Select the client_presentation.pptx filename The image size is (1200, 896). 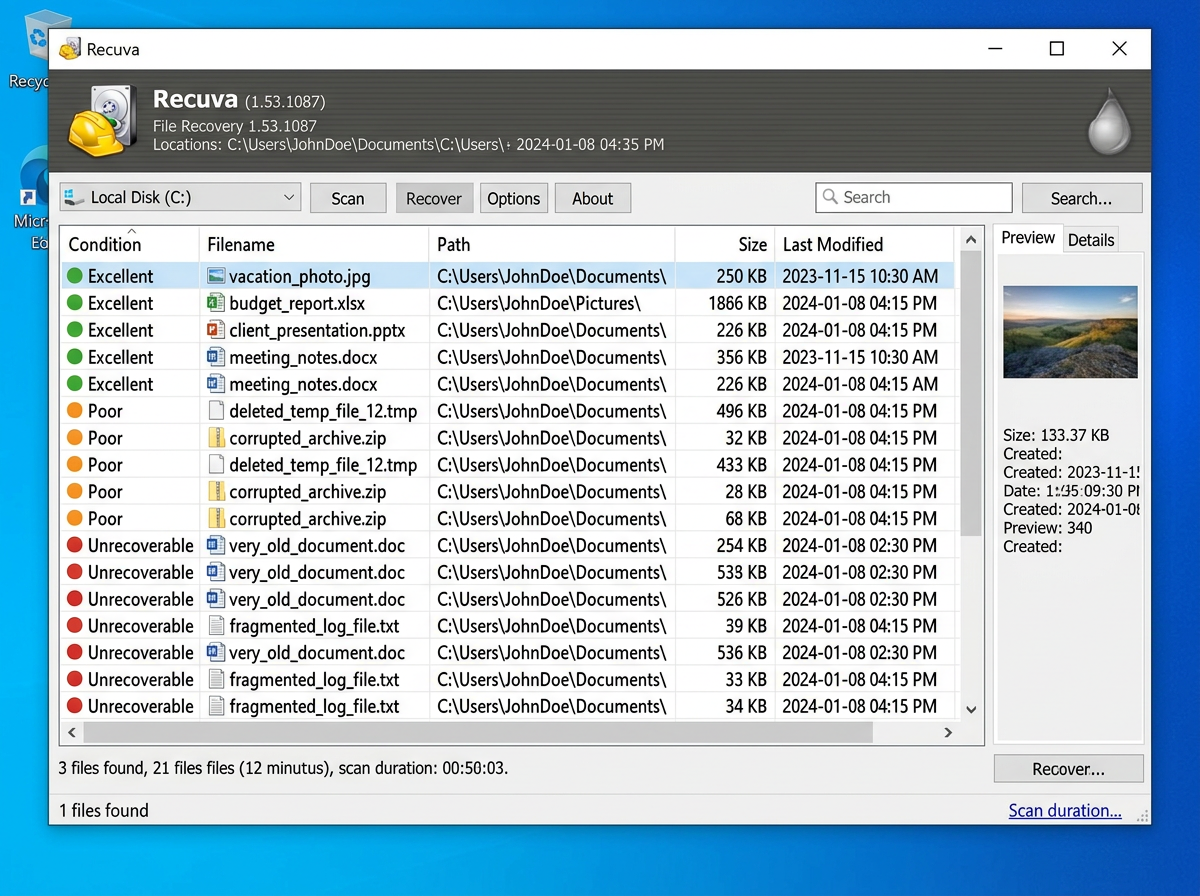319,330
